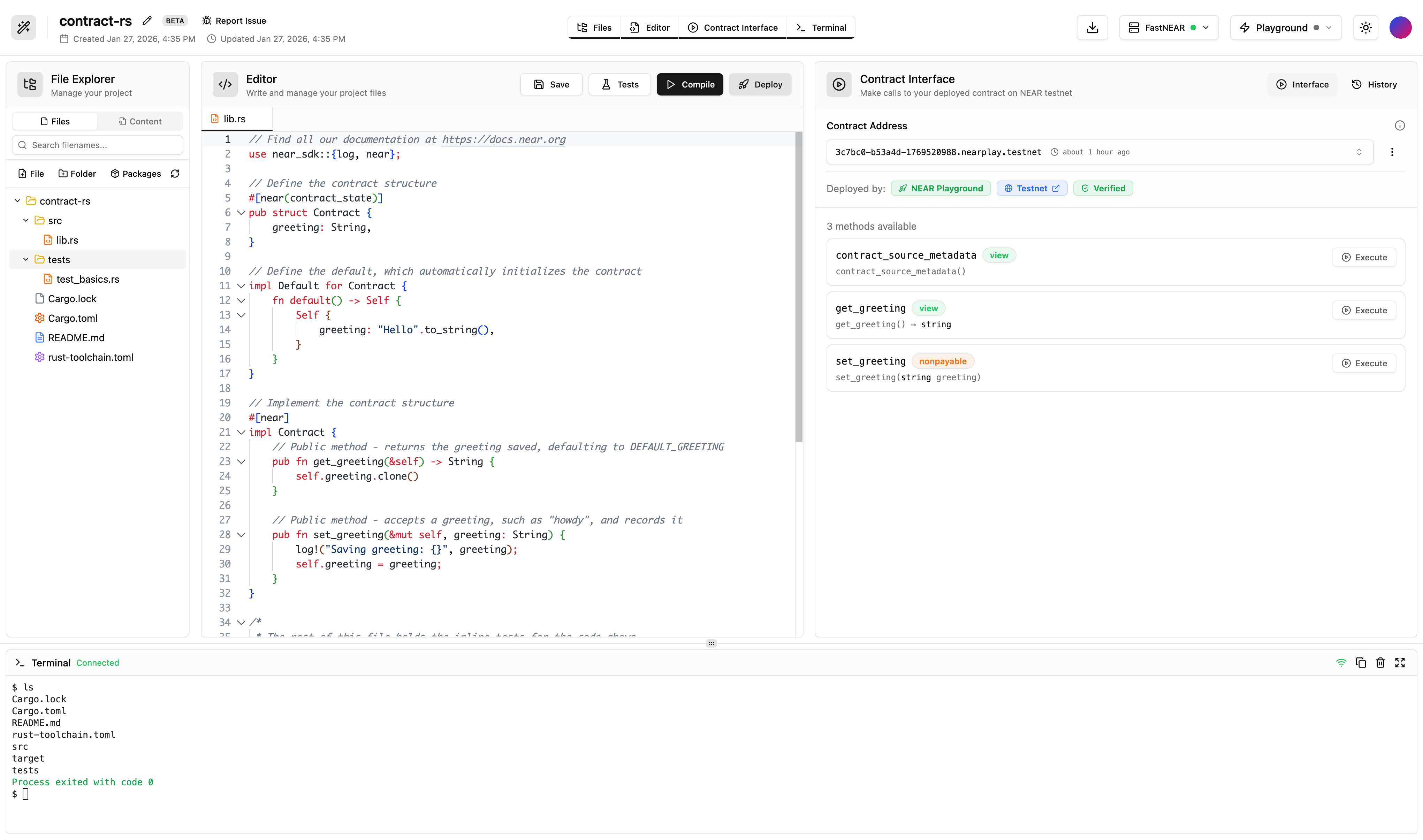Open the user avatar menu

point(1400,28)
